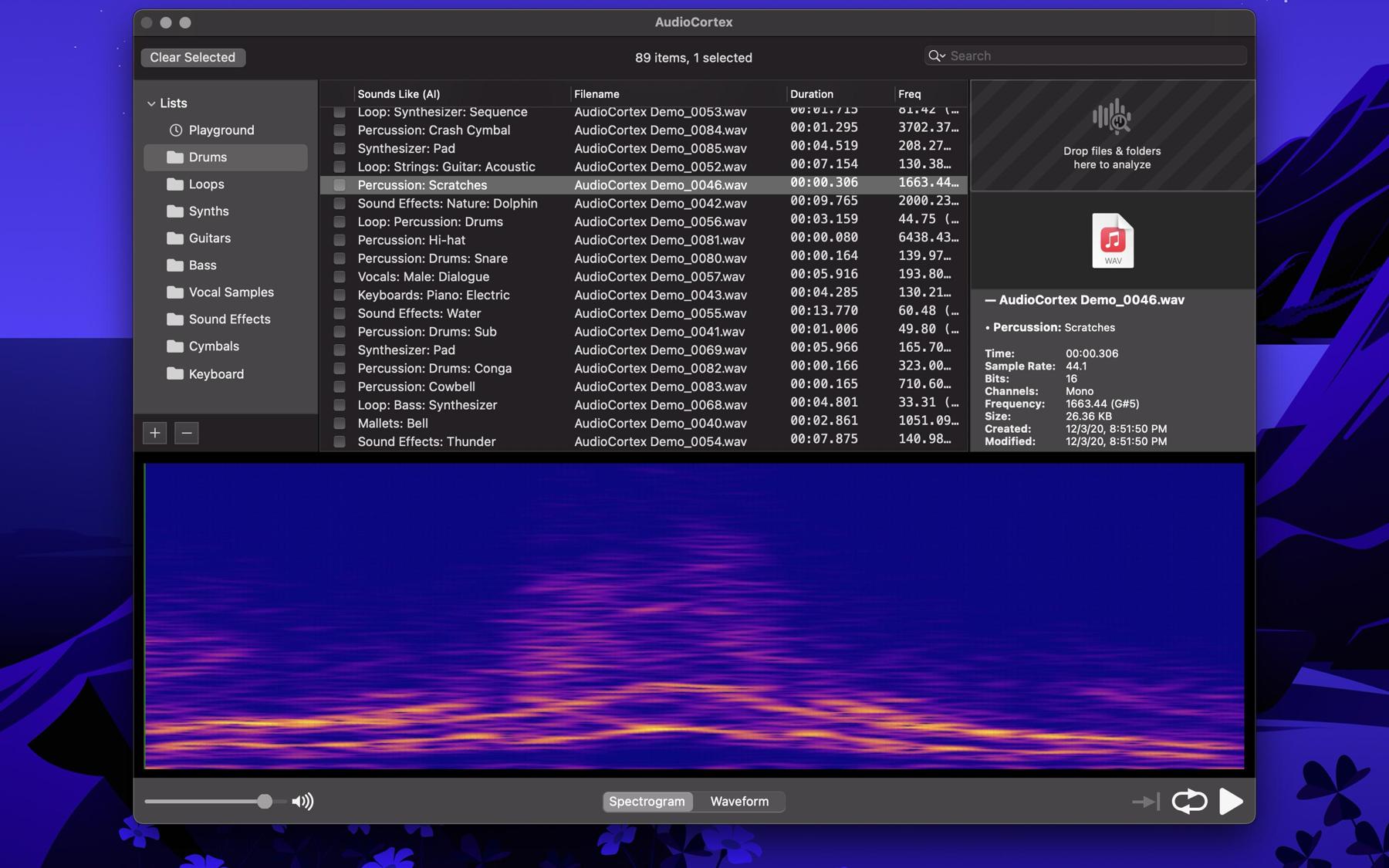1389x868 pixels.
Task: Click the remove list minus button
Action: 186,433
